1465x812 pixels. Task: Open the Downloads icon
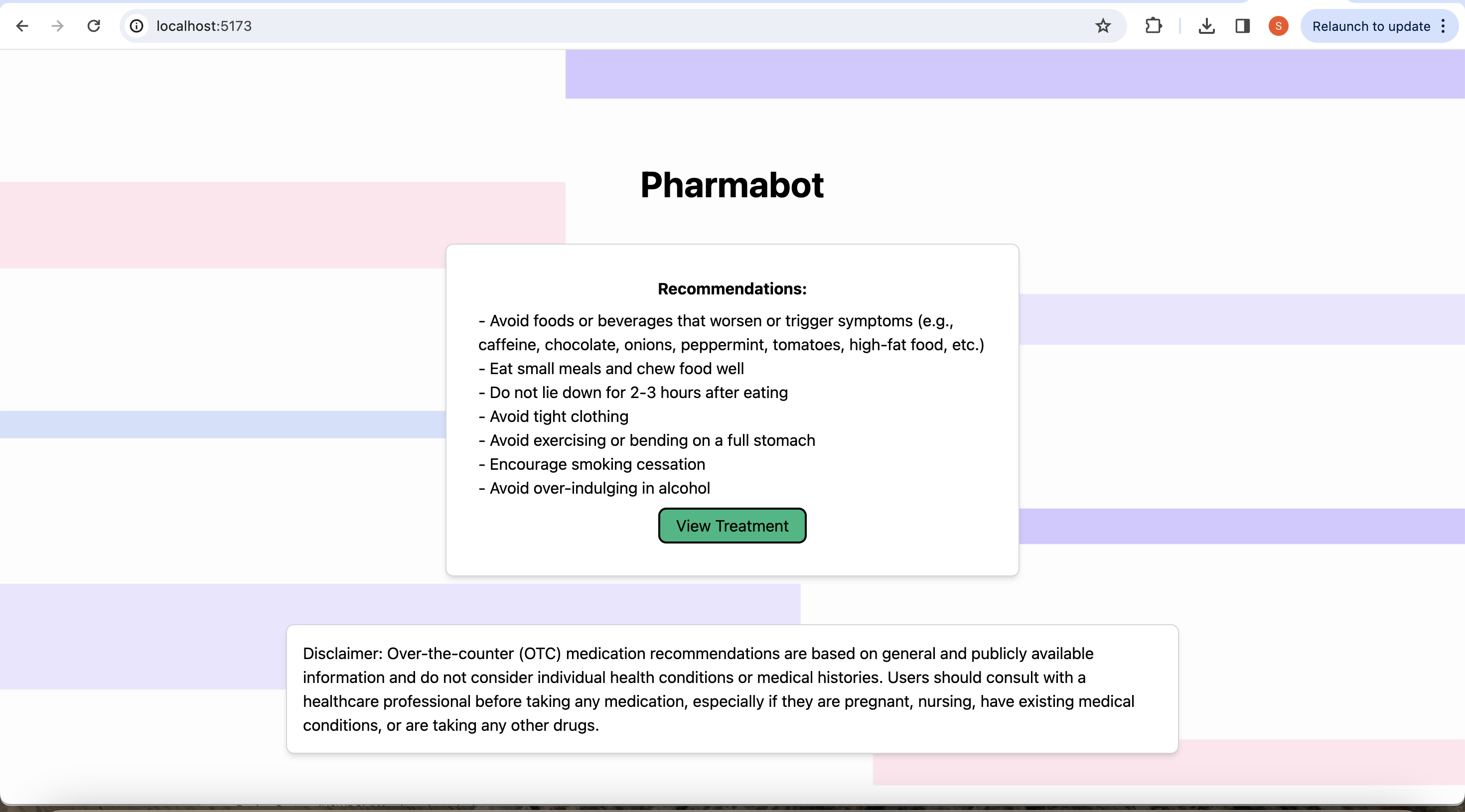coord(1207,26)
